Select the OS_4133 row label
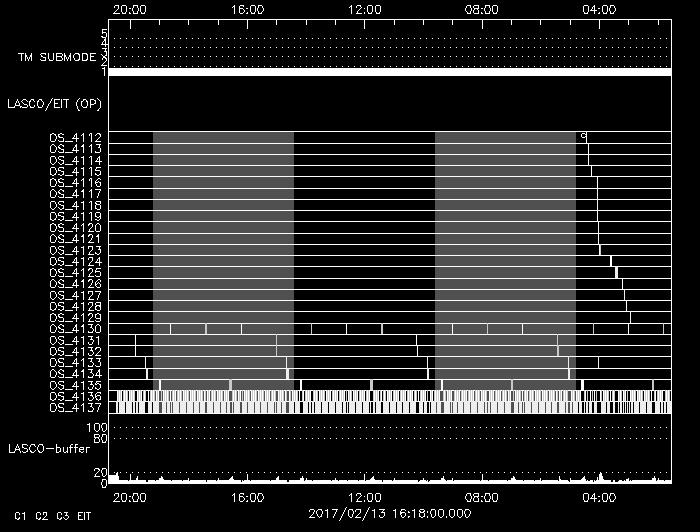 (75, 363)
